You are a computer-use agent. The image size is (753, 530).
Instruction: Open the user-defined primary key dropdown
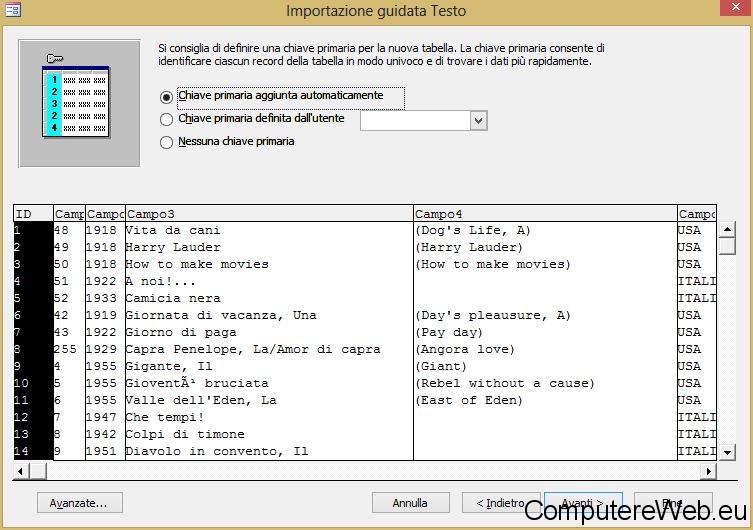[478, 120]
